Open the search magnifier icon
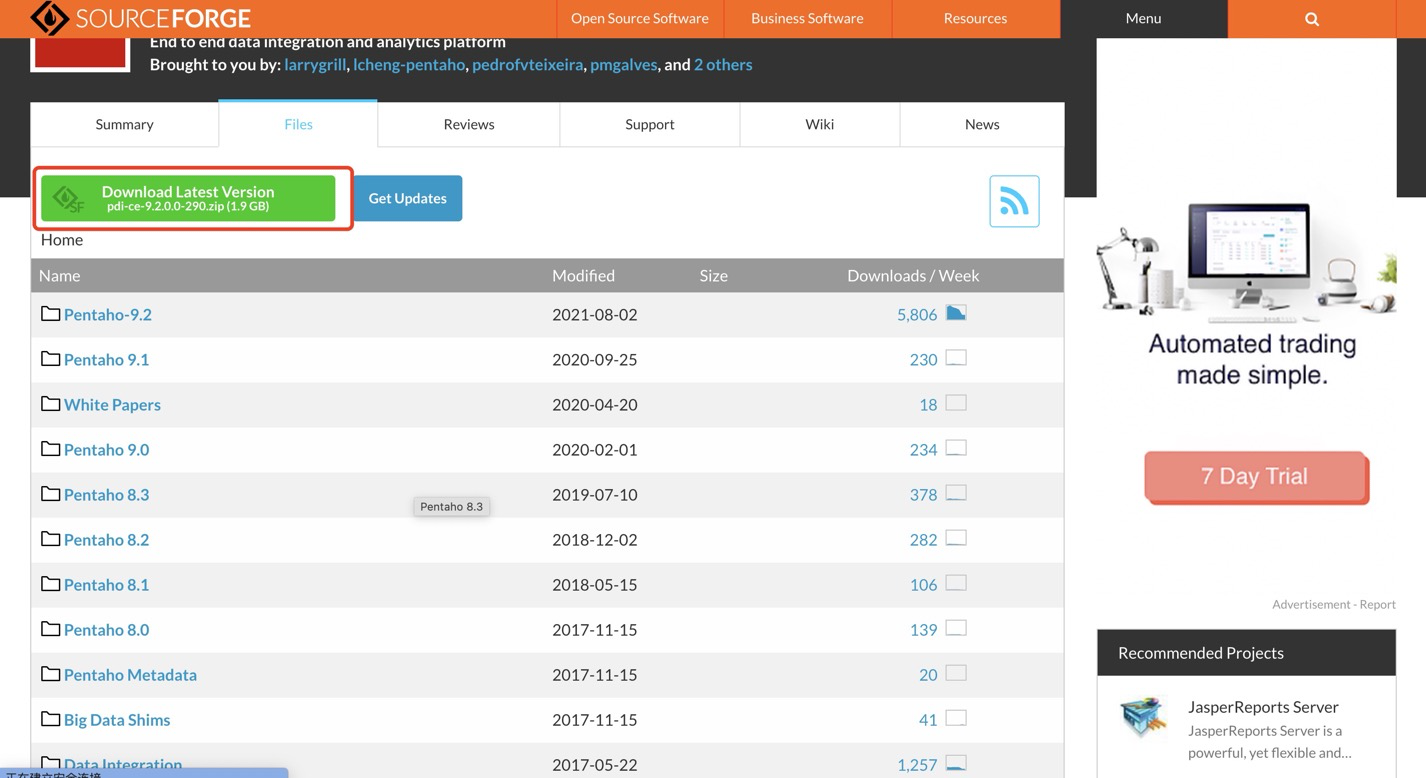The height and width of the screenshot is (778, 1426). click(x=1312, y=19)
